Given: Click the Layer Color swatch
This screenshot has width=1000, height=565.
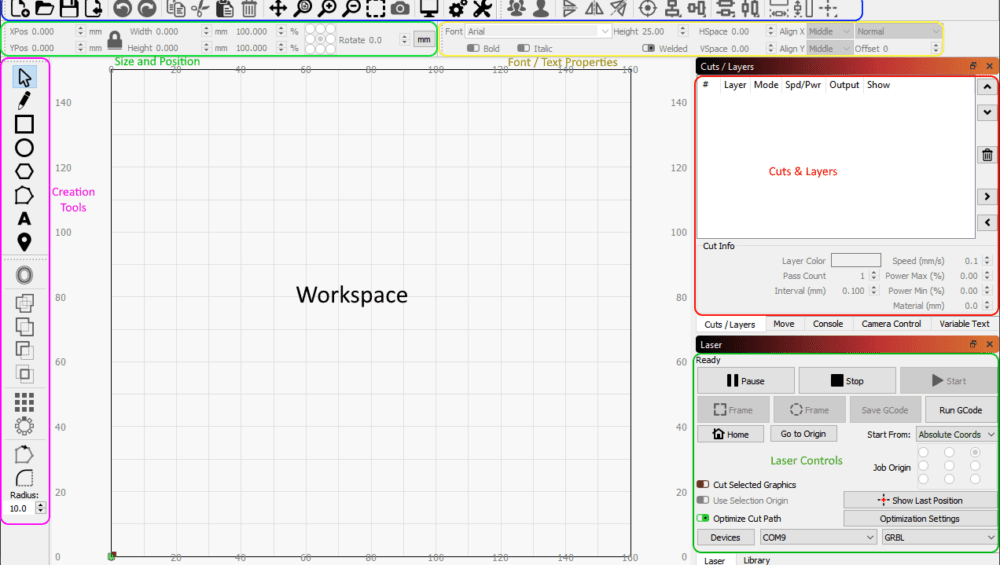Looking at the screenshot, I should pyautogui.click(x=856, y=260).
